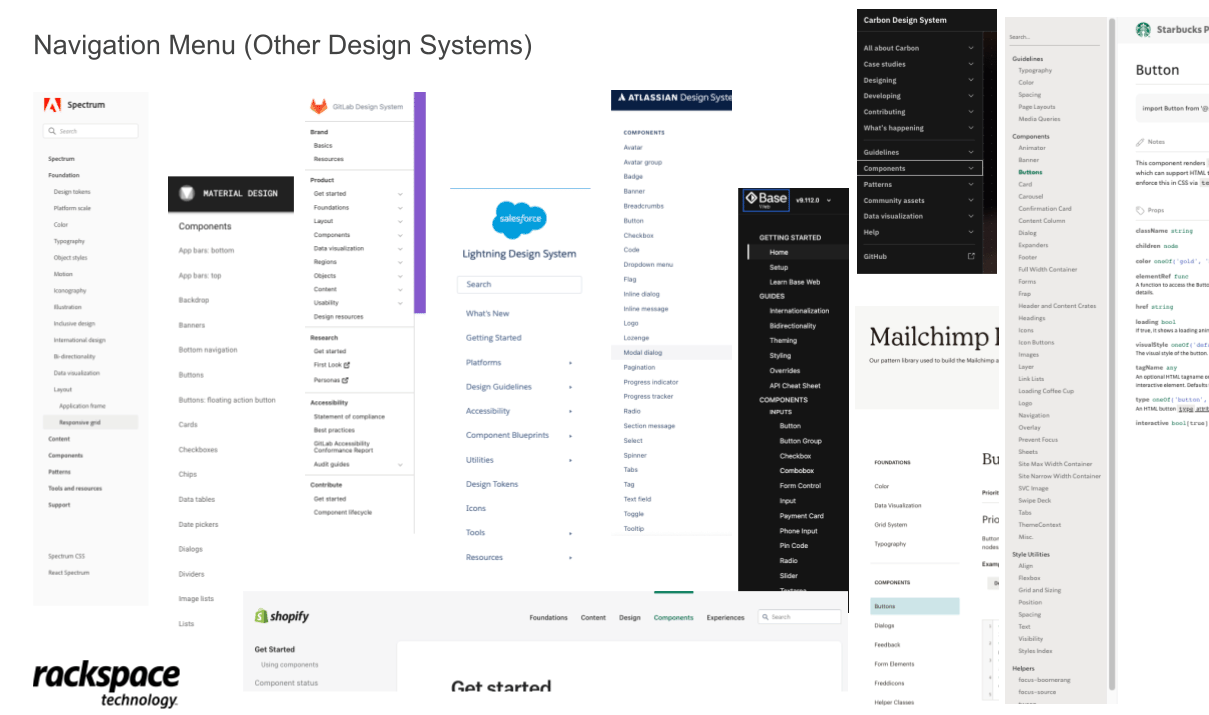
Task: Click the Adobe Spectrum logo icon
Action: tap(53, 105)
